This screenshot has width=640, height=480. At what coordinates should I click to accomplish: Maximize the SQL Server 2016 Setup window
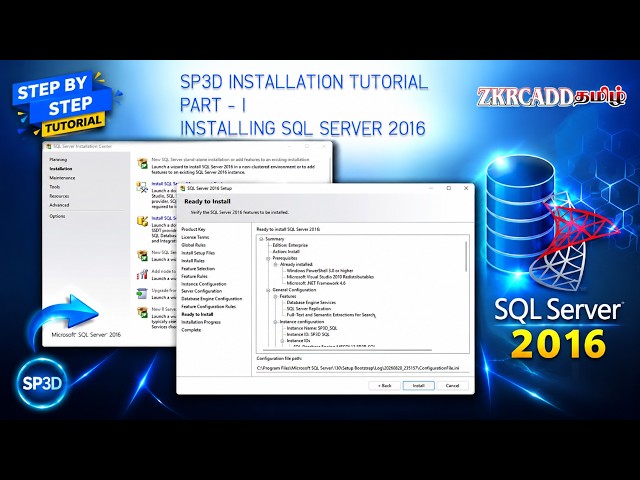tap(449, 188)
